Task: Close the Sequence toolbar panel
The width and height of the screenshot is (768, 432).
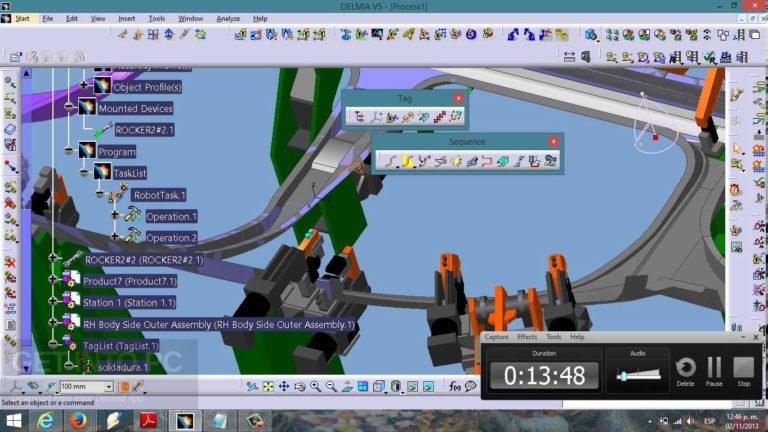Action: [553, 142]
